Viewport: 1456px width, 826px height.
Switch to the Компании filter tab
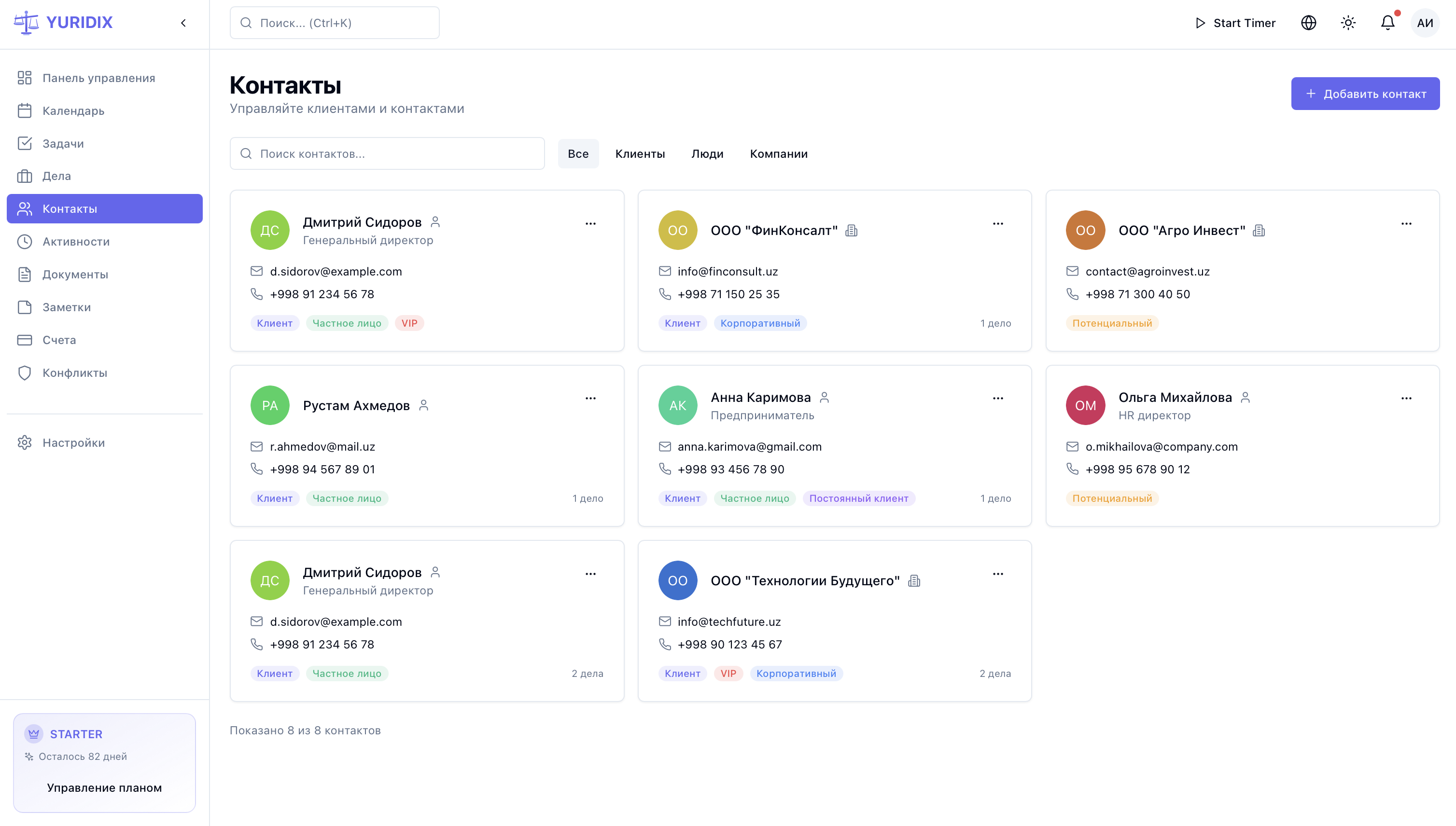778,154
